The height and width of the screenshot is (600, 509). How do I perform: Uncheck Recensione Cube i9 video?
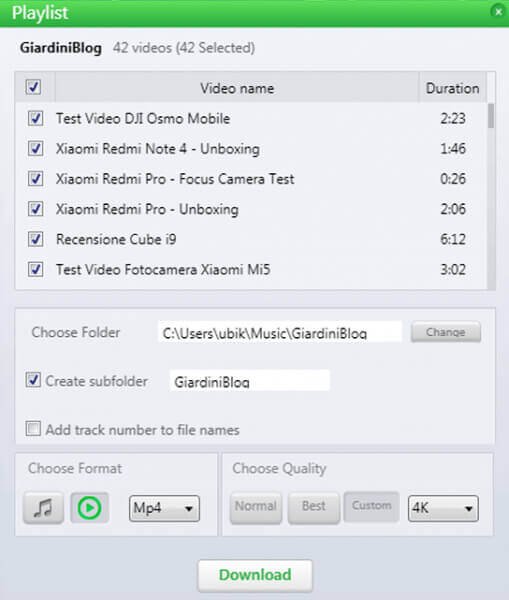(36, 239)
